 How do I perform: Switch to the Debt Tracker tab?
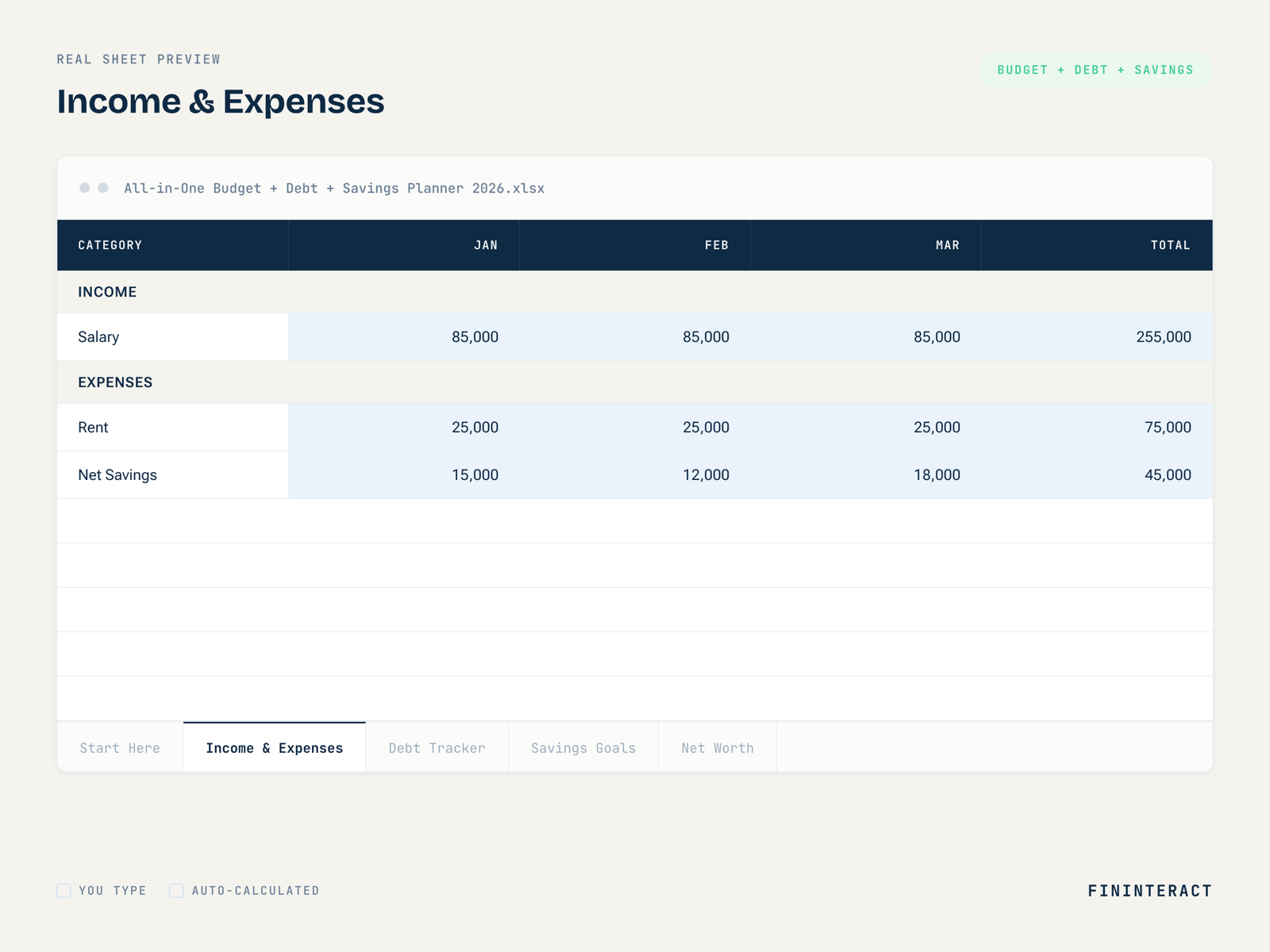click(x=437, y=747)
